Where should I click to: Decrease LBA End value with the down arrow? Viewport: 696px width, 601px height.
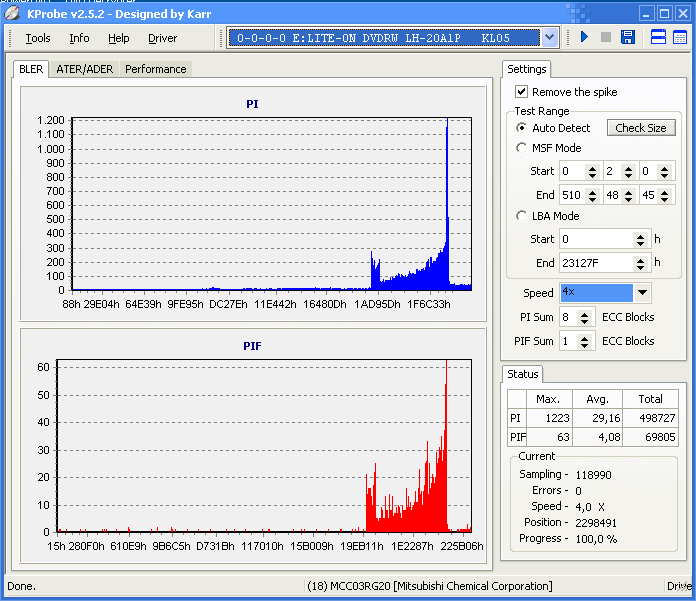coord(640,268)
